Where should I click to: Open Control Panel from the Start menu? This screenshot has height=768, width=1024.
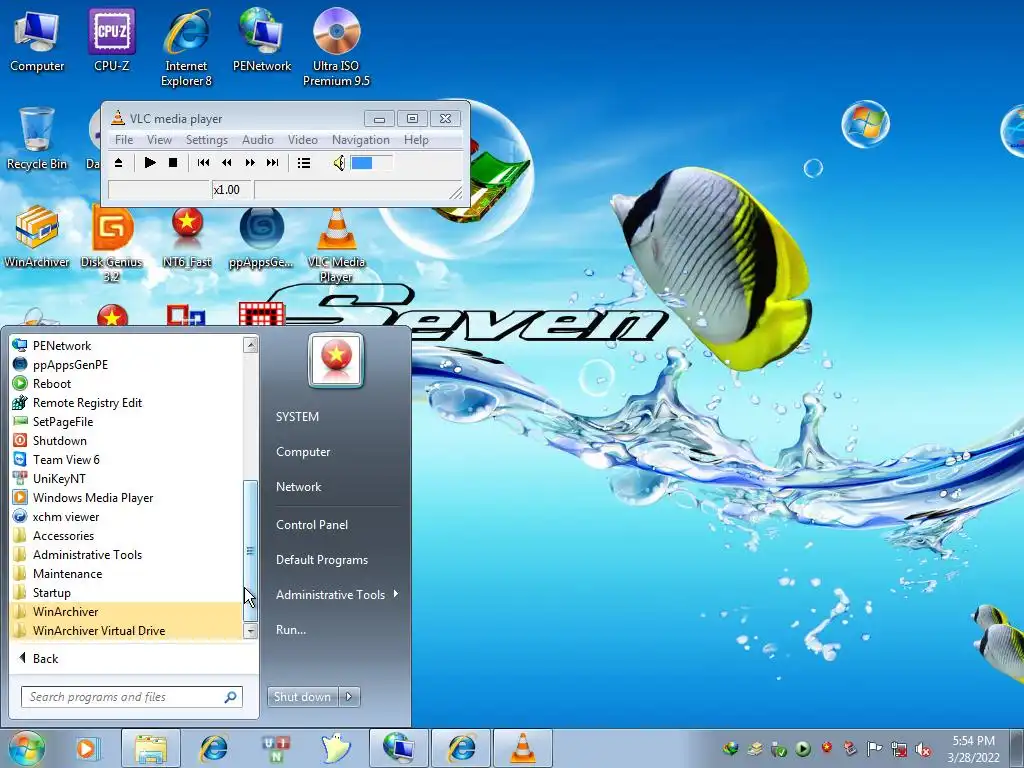[312, 524]
